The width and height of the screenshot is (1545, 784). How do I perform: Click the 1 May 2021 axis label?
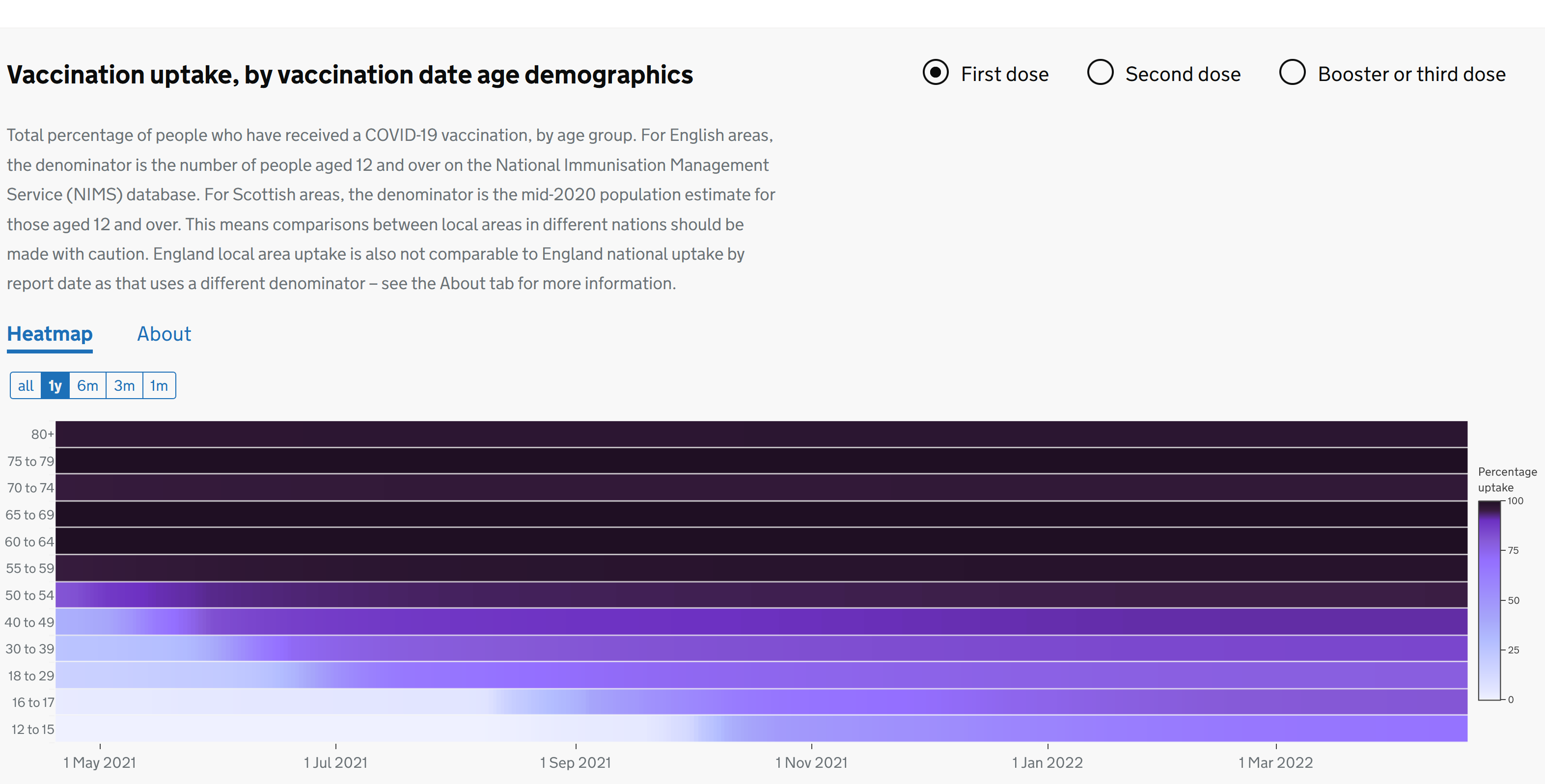[100, 762]
